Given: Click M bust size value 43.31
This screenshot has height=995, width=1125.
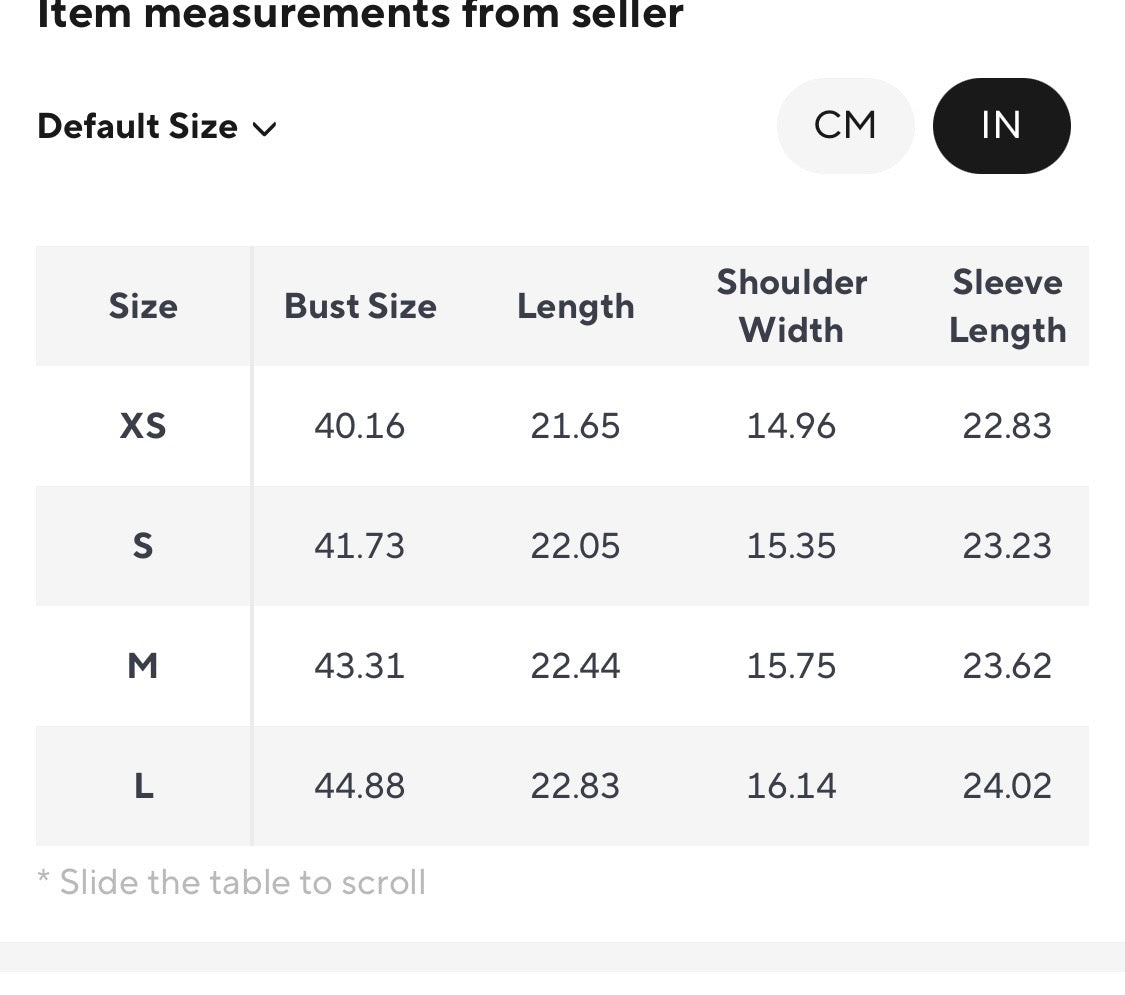Looking at the screenshot, I should [359, 666].
